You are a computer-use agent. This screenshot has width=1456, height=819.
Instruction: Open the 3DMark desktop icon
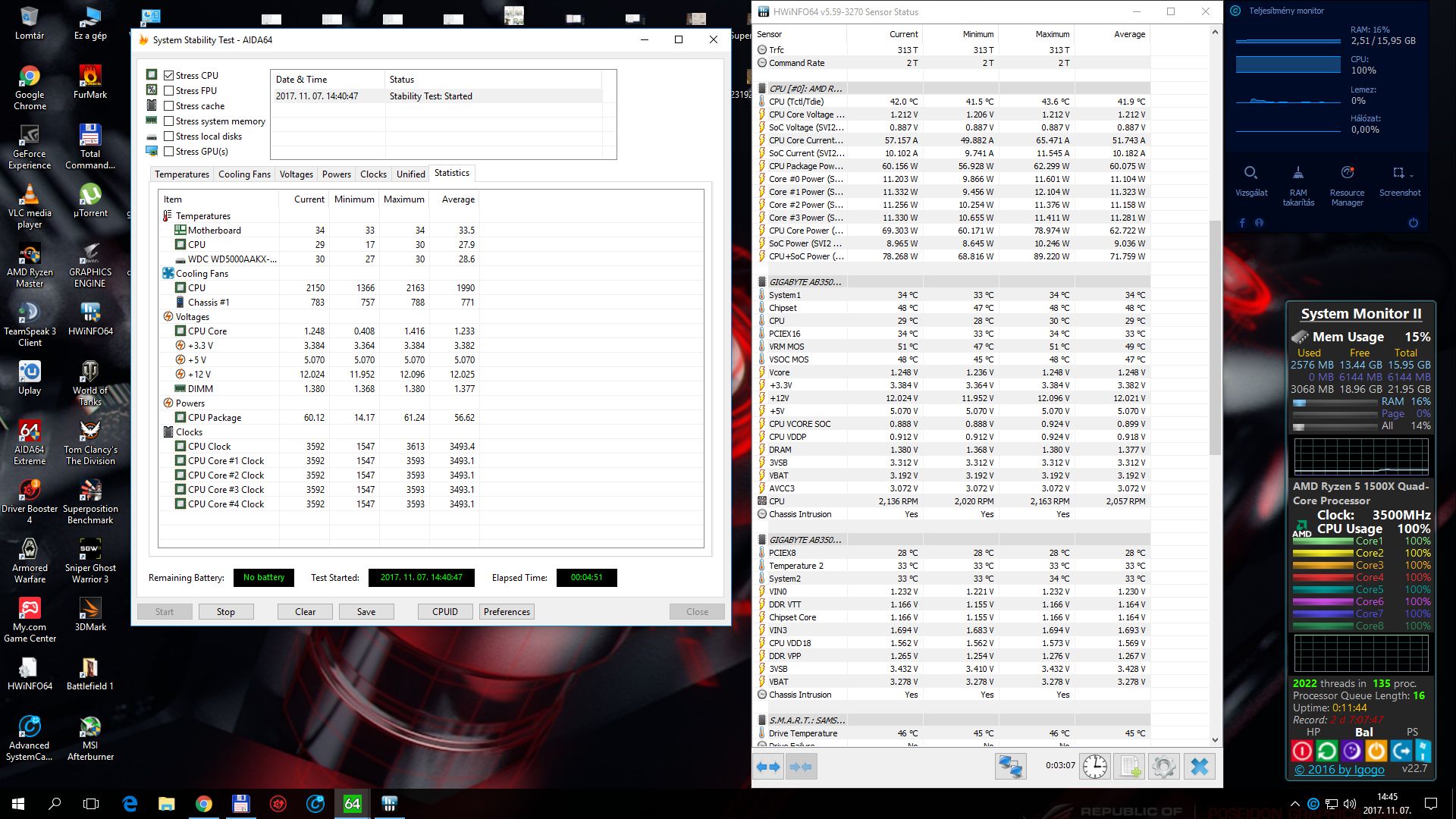pyautogui.click(x=90, y=614)
